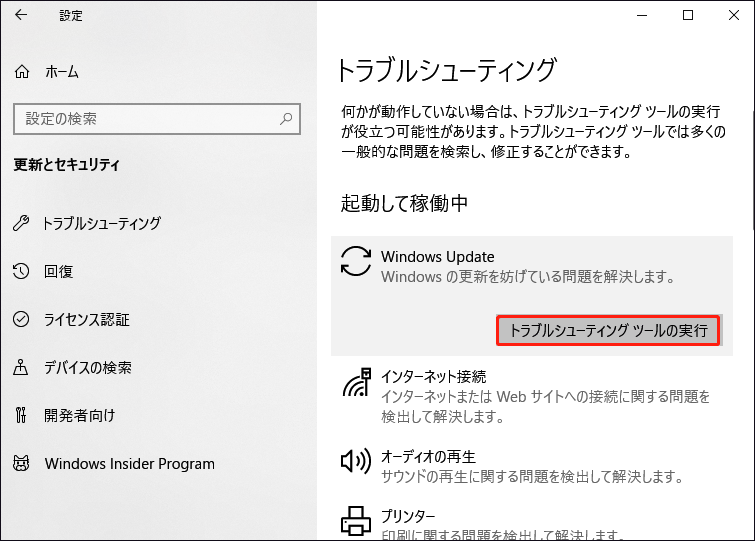Click the search magnifier icon in the settings search
The height and width of the screenshot is (541, 755).
coord(287,119)
